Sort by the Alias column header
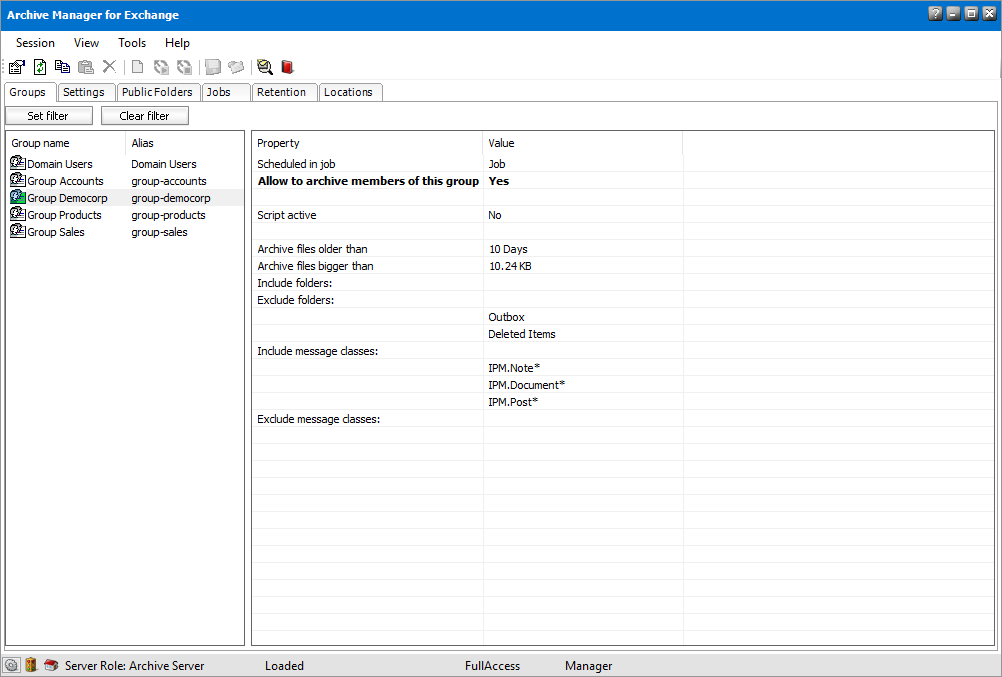This screenshot has width=1002, height=677. click(143, 143)
